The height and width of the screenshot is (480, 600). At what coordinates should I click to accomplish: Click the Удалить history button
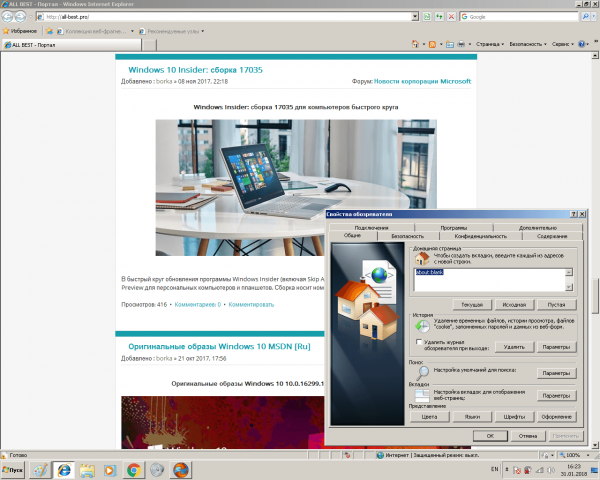[514, 347]
